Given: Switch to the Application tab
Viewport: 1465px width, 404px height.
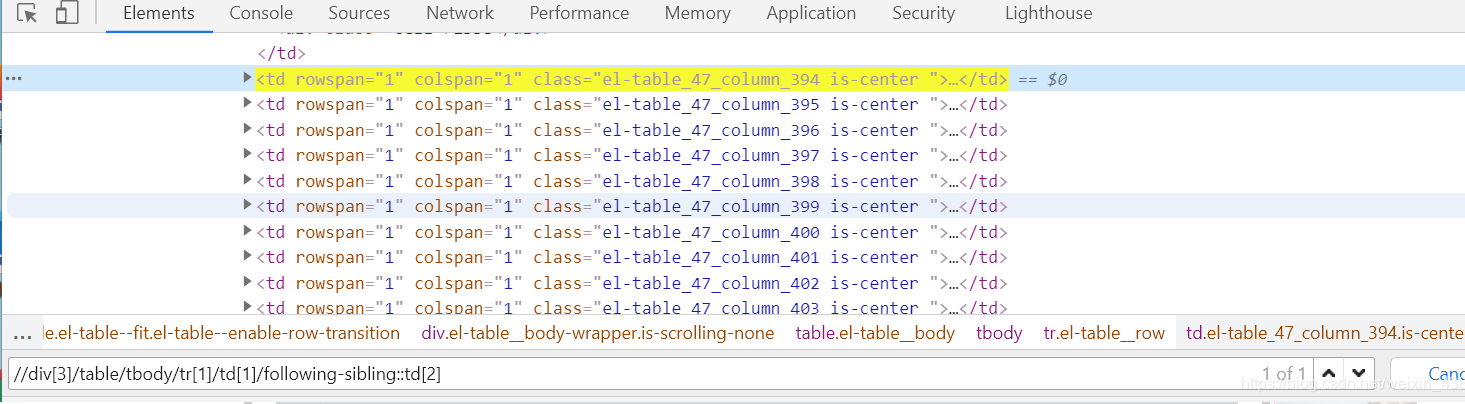Looking at the screenshot, I should click(x=811, y=14).
